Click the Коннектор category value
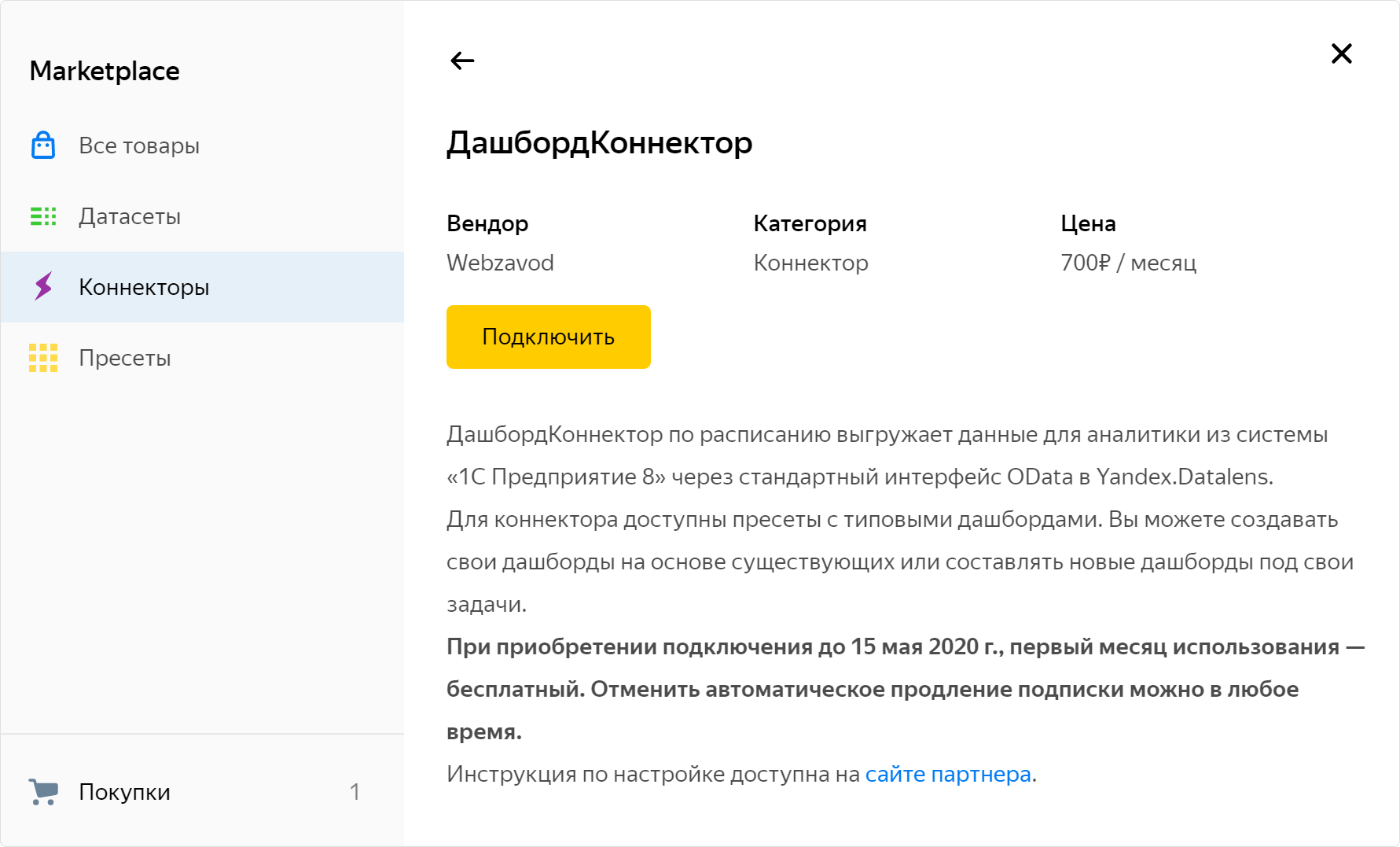Viewport: 1400px width, 847px height. pos(811,263)
